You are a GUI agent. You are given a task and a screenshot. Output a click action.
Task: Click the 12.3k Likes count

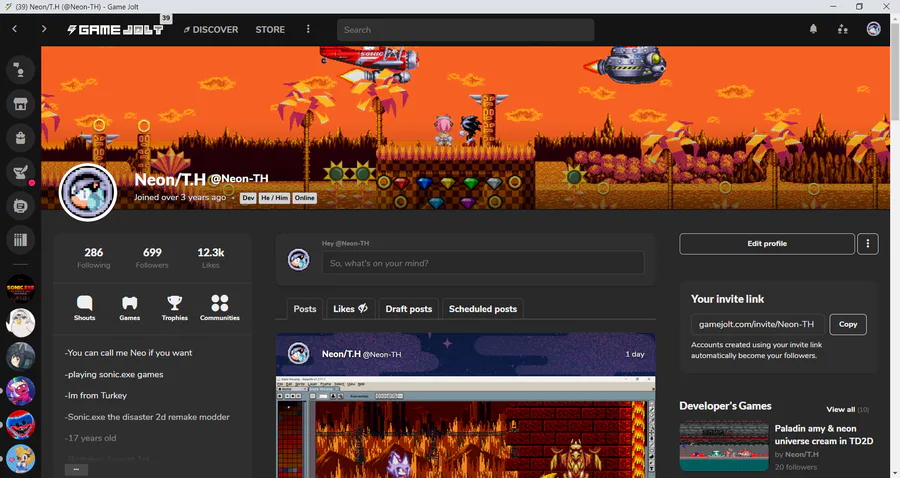point(211,258)
